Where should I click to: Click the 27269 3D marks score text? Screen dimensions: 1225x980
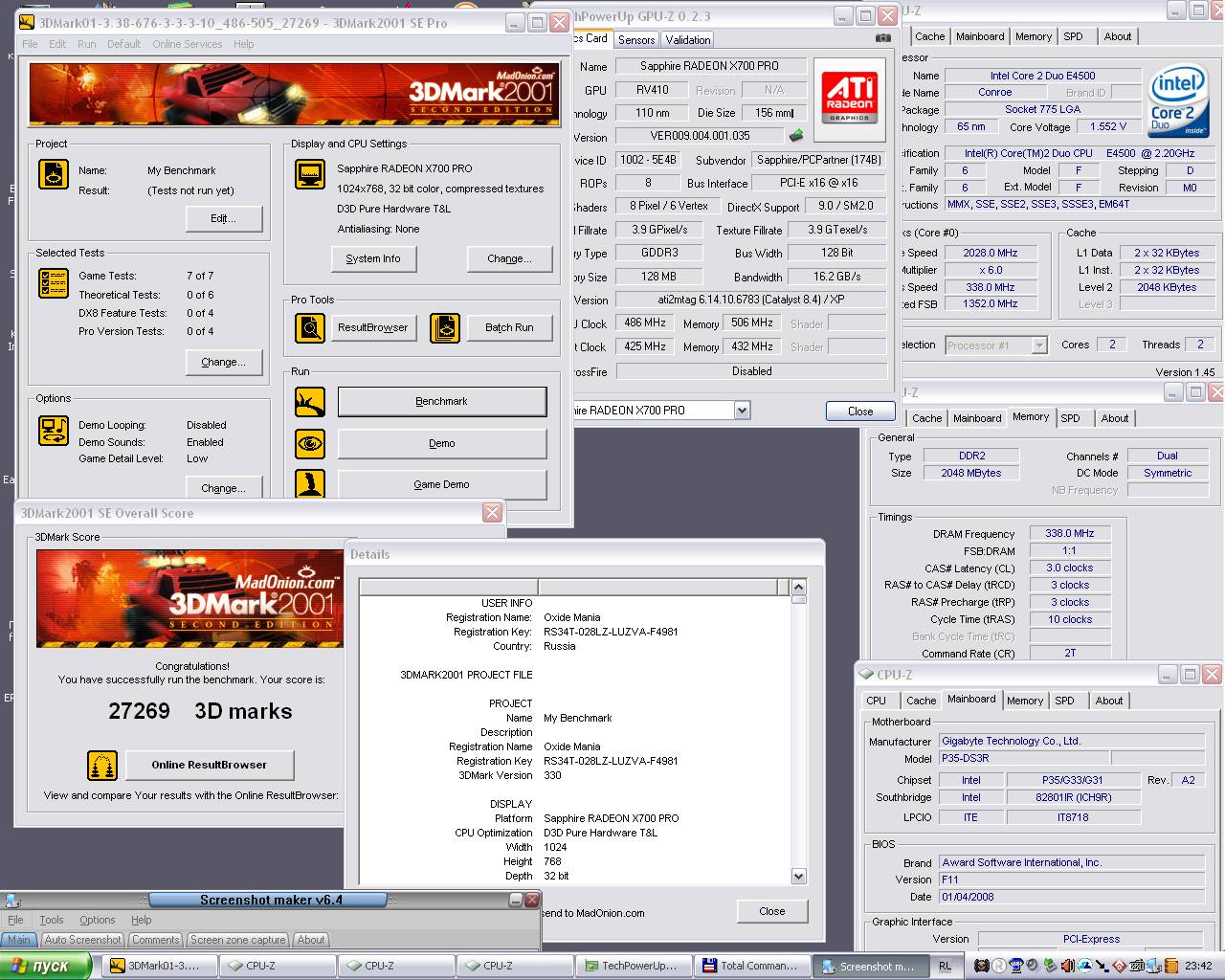(x=200, y=711)
